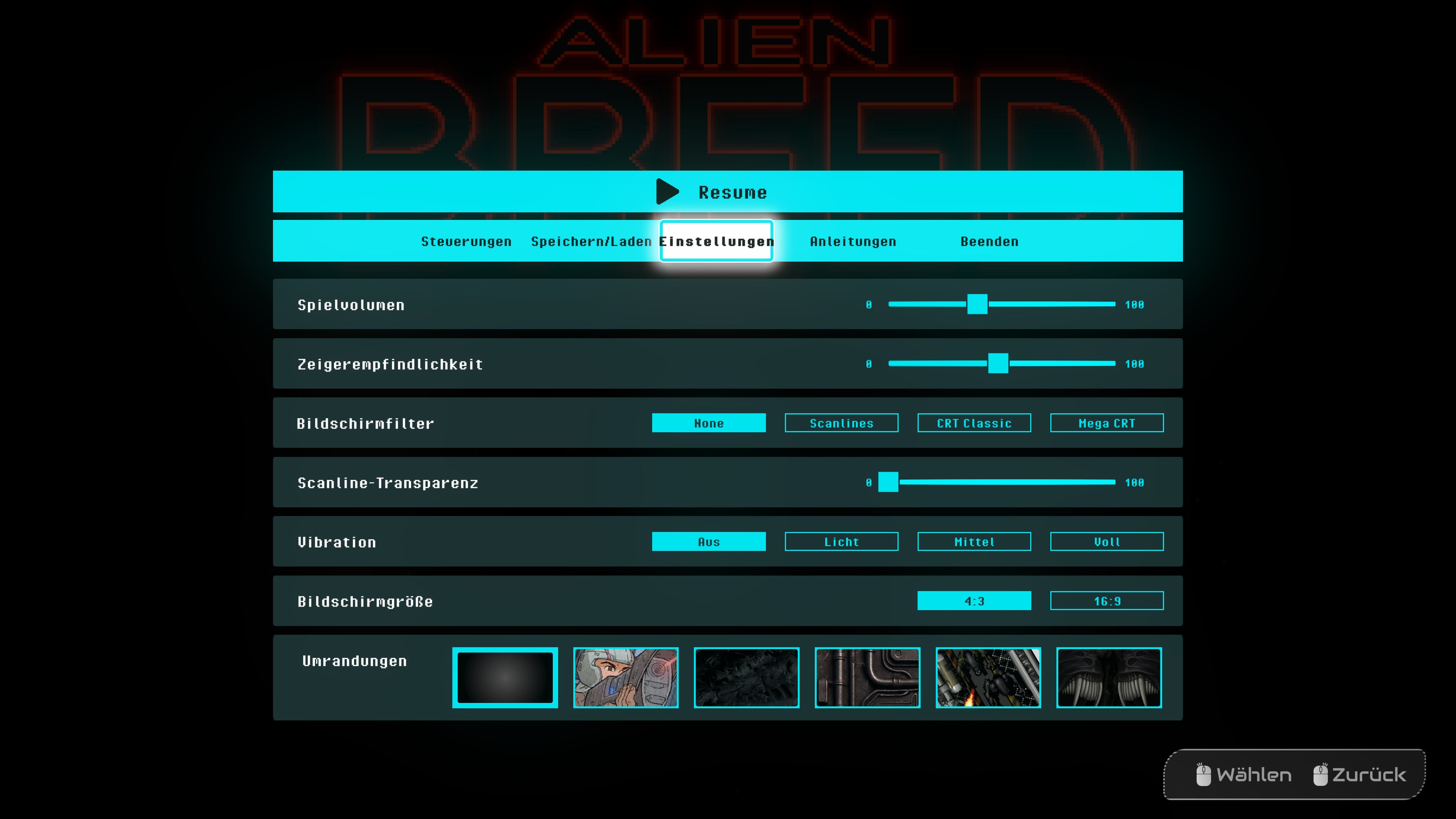Open the Anleitungen tab
Screen dimensions: 1456x819
tap(853, 242)
